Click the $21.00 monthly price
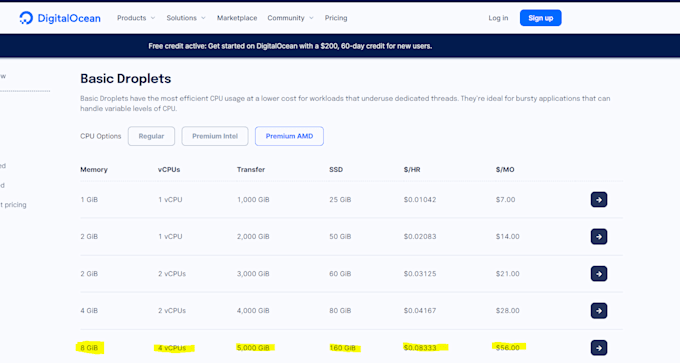 tap(507, 274)
